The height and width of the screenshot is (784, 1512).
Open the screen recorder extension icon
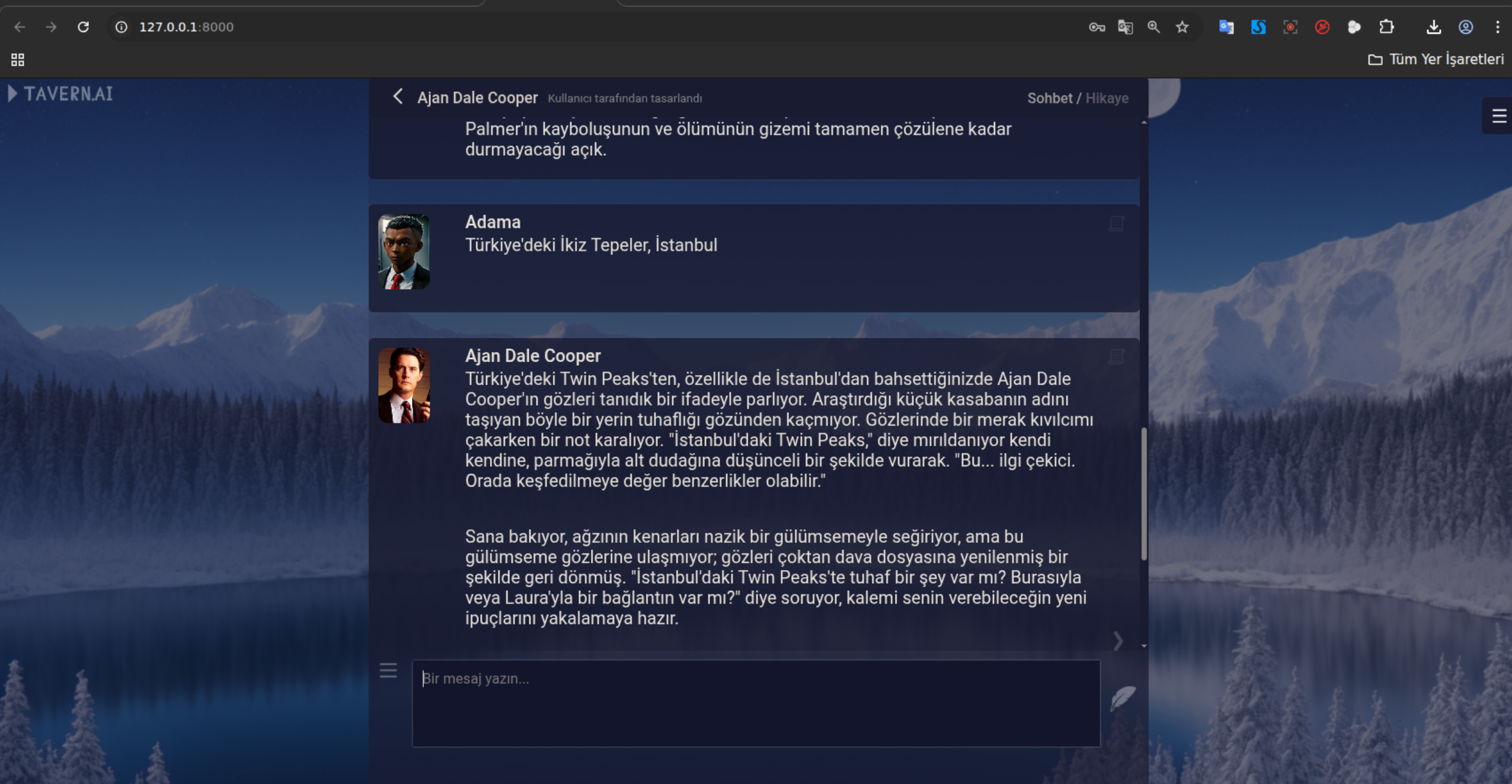1290,27
